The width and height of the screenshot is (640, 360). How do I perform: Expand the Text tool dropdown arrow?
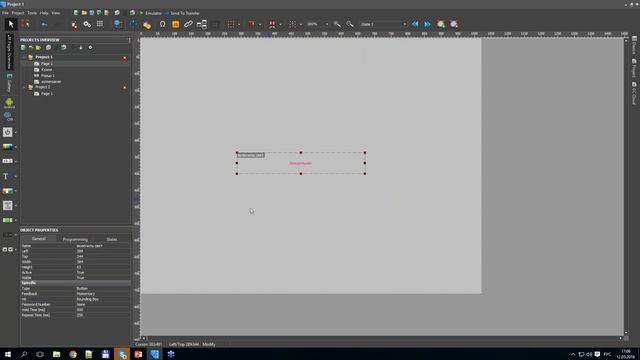16,176
